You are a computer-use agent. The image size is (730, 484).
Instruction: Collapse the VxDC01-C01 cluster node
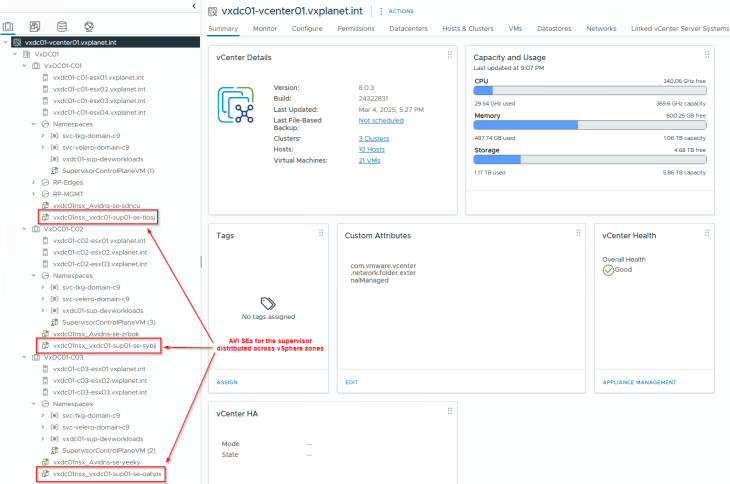[23, 66]
